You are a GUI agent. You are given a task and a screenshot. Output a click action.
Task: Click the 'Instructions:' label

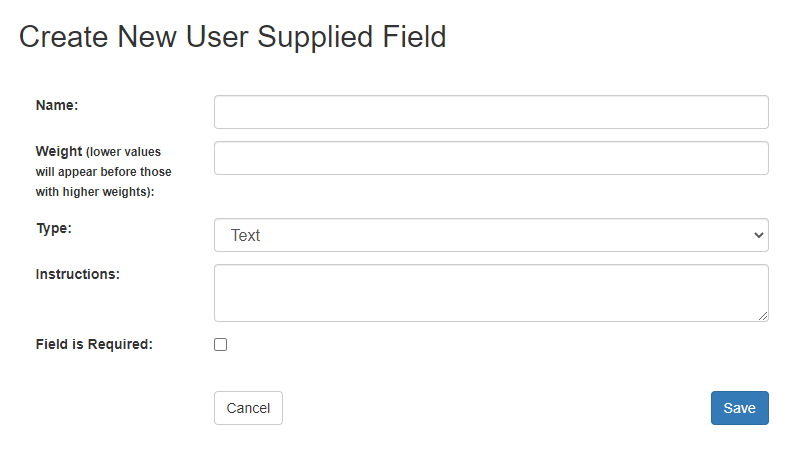click(x=78, y=273)
